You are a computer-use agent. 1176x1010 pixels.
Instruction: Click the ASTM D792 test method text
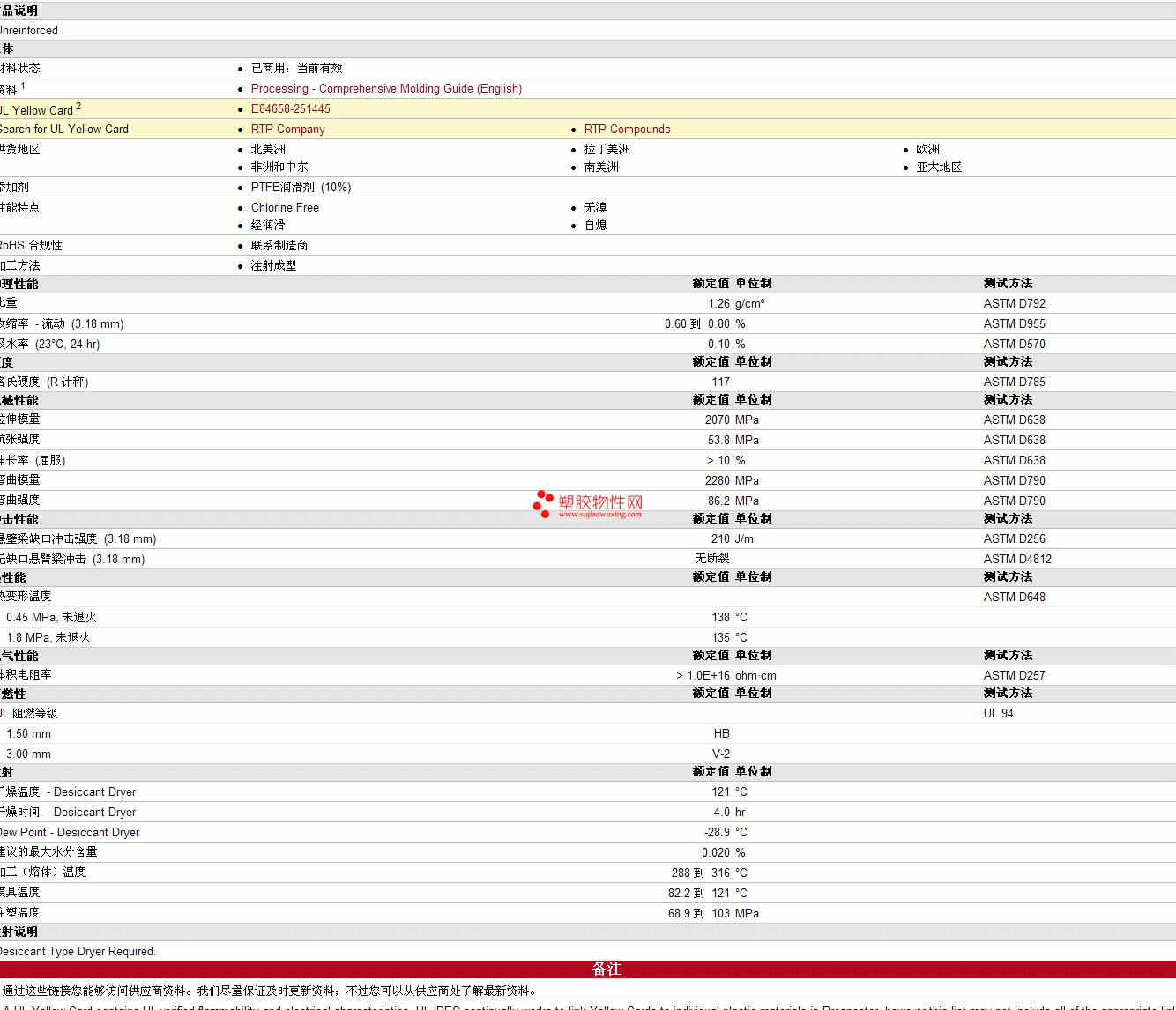[x=1014, y=304]
